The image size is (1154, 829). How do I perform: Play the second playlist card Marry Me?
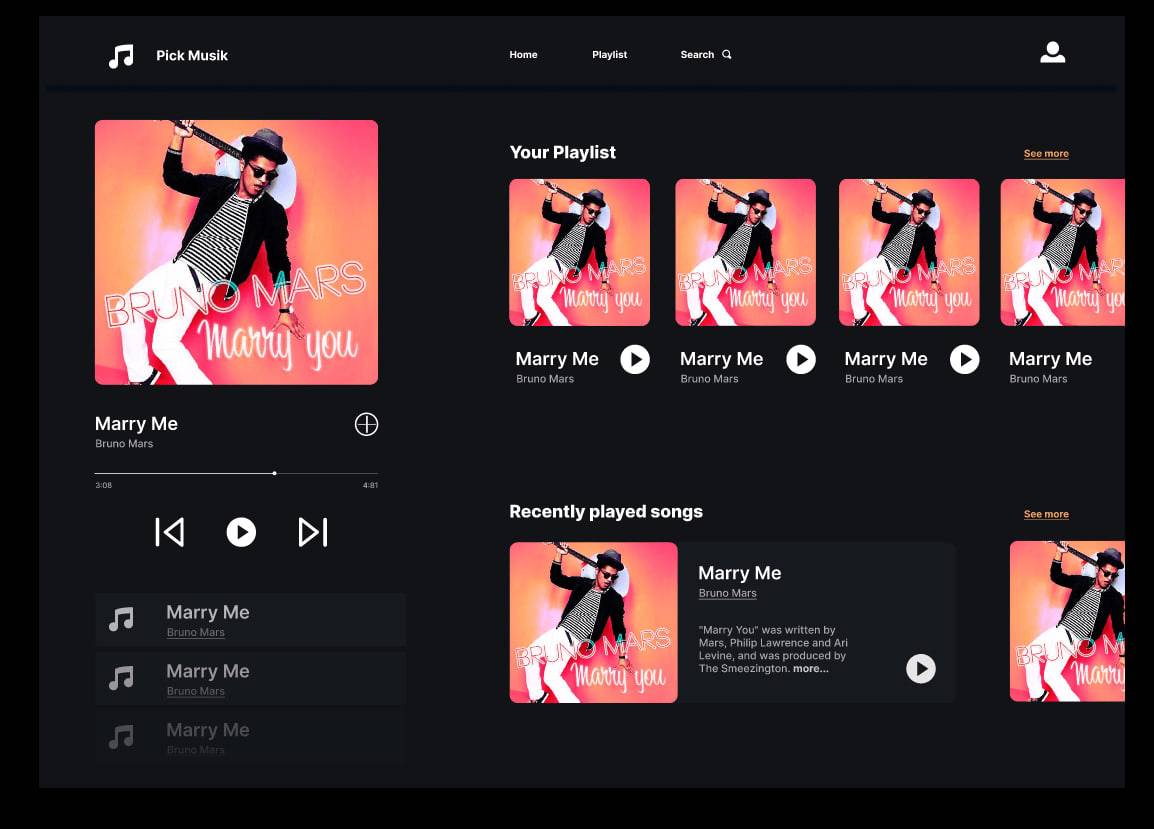tap(801, 360)
